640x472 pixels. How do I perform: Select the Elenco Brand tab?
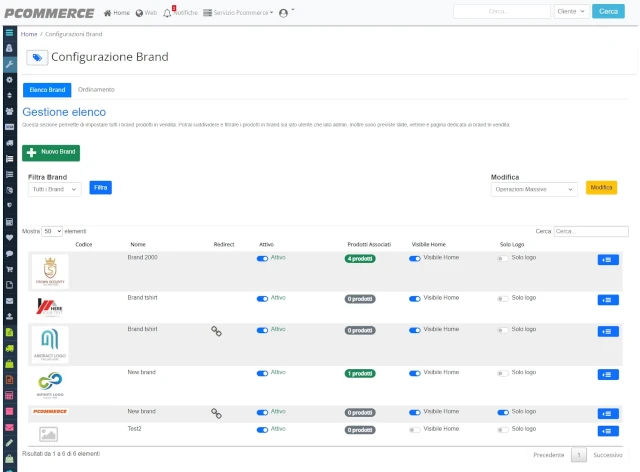click(47, 90)
